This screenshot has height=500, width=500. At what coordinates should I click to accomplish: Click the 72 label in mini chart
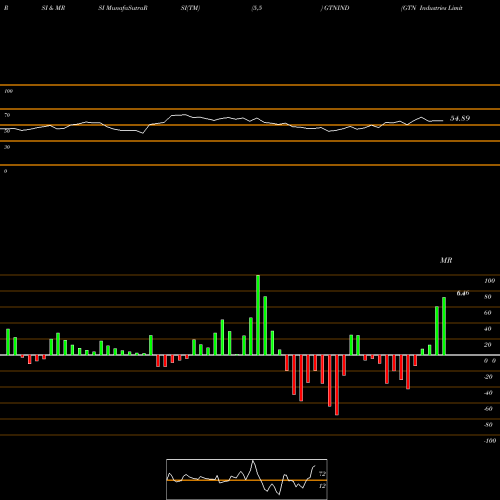322,474
